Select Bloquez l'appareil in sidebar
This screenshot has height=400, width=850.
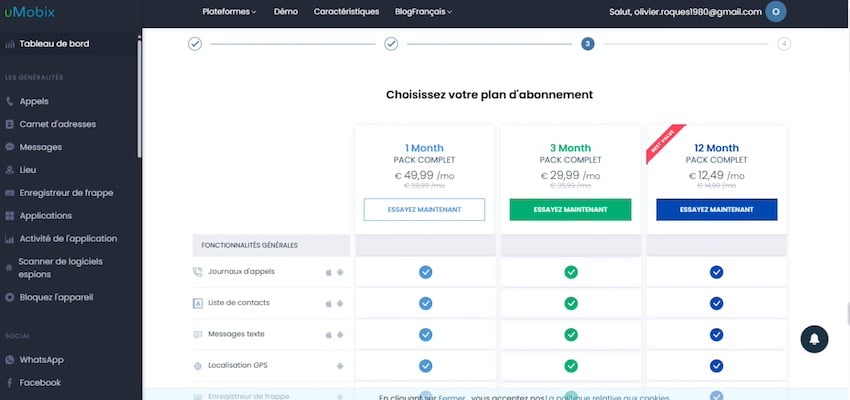(56, 298)
